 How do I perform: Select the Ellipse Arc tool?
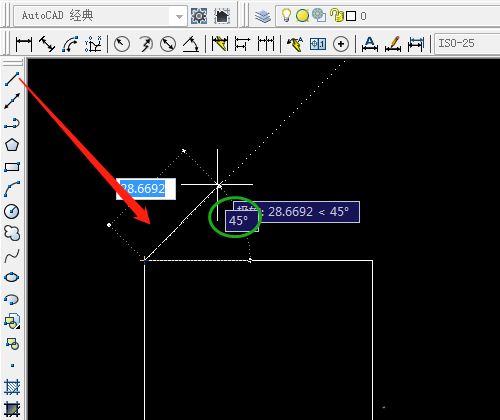click(x=12, y=299)
